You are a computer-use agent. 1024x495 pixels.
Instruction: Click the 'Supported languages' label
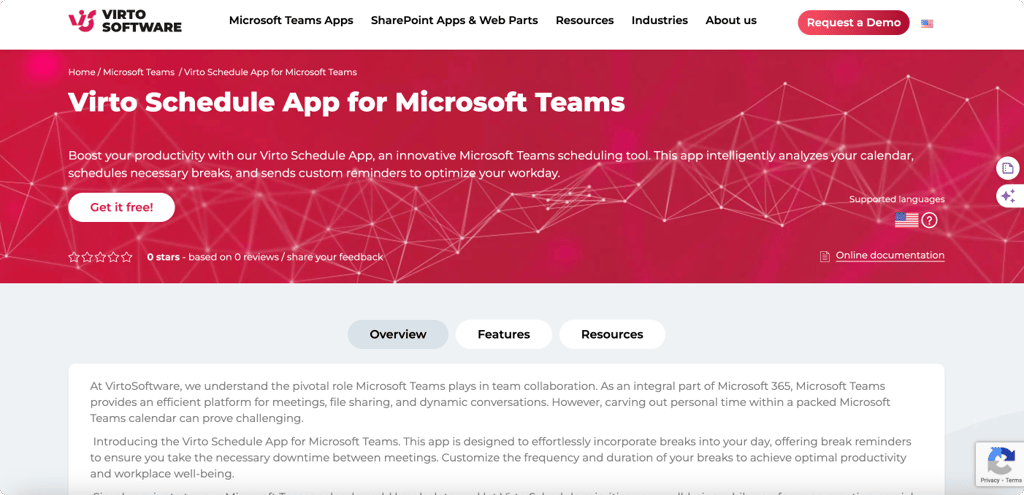tap(897, 200)
